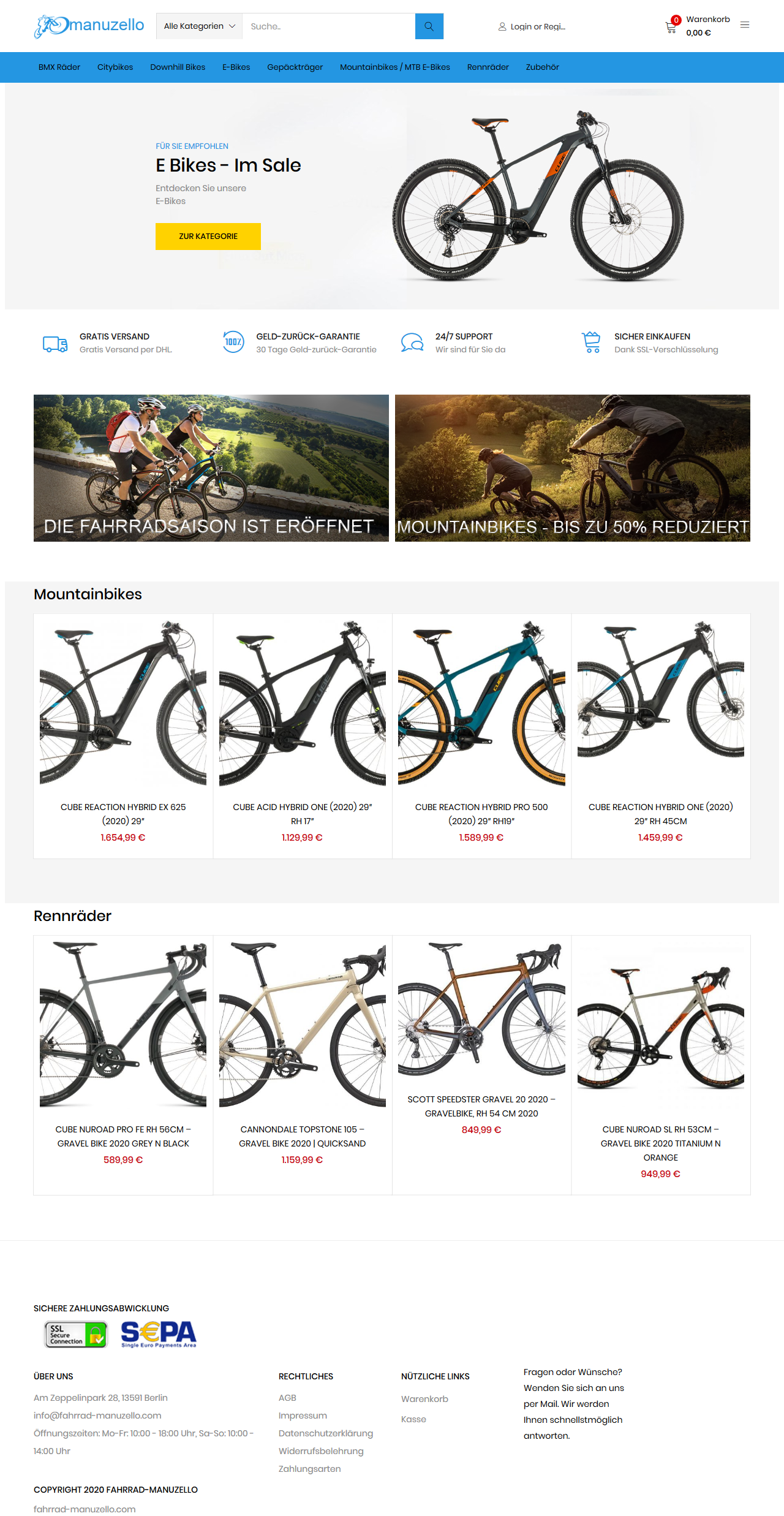Click the 24/7 support chat icon
This screenshot has width=784, height=1516.
(412, 343)
